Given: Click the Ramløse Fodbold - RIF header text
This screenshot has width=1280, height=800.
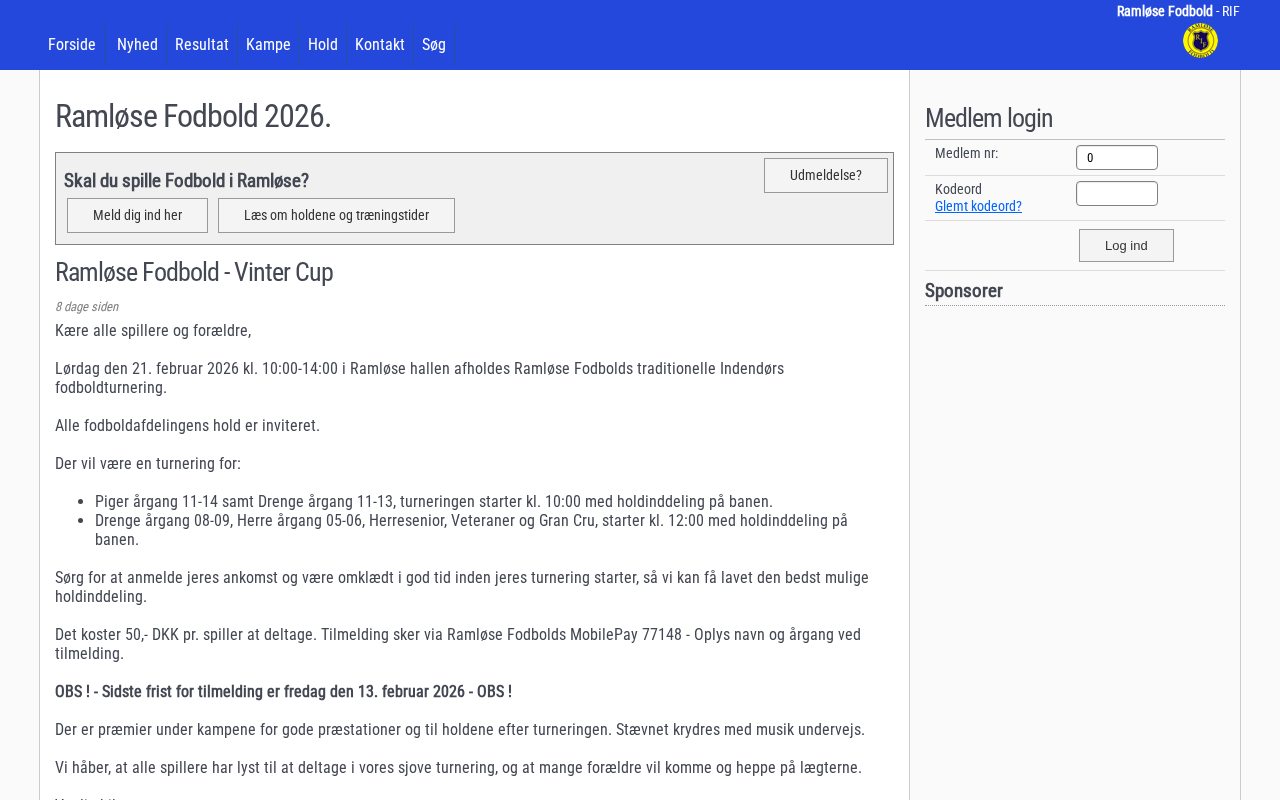Looking at the screenshot, I should click(x=1177, y=11).
